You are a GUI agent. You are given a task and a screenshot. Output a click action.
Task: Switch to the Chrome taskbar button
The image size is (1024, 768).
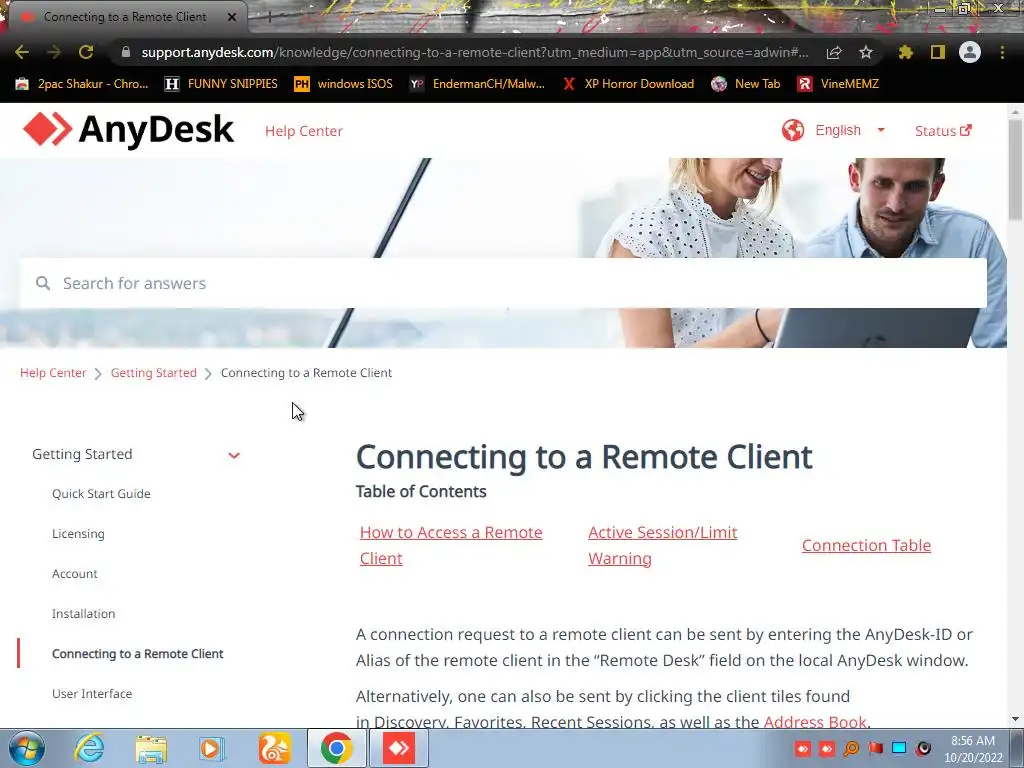[336, 748]
